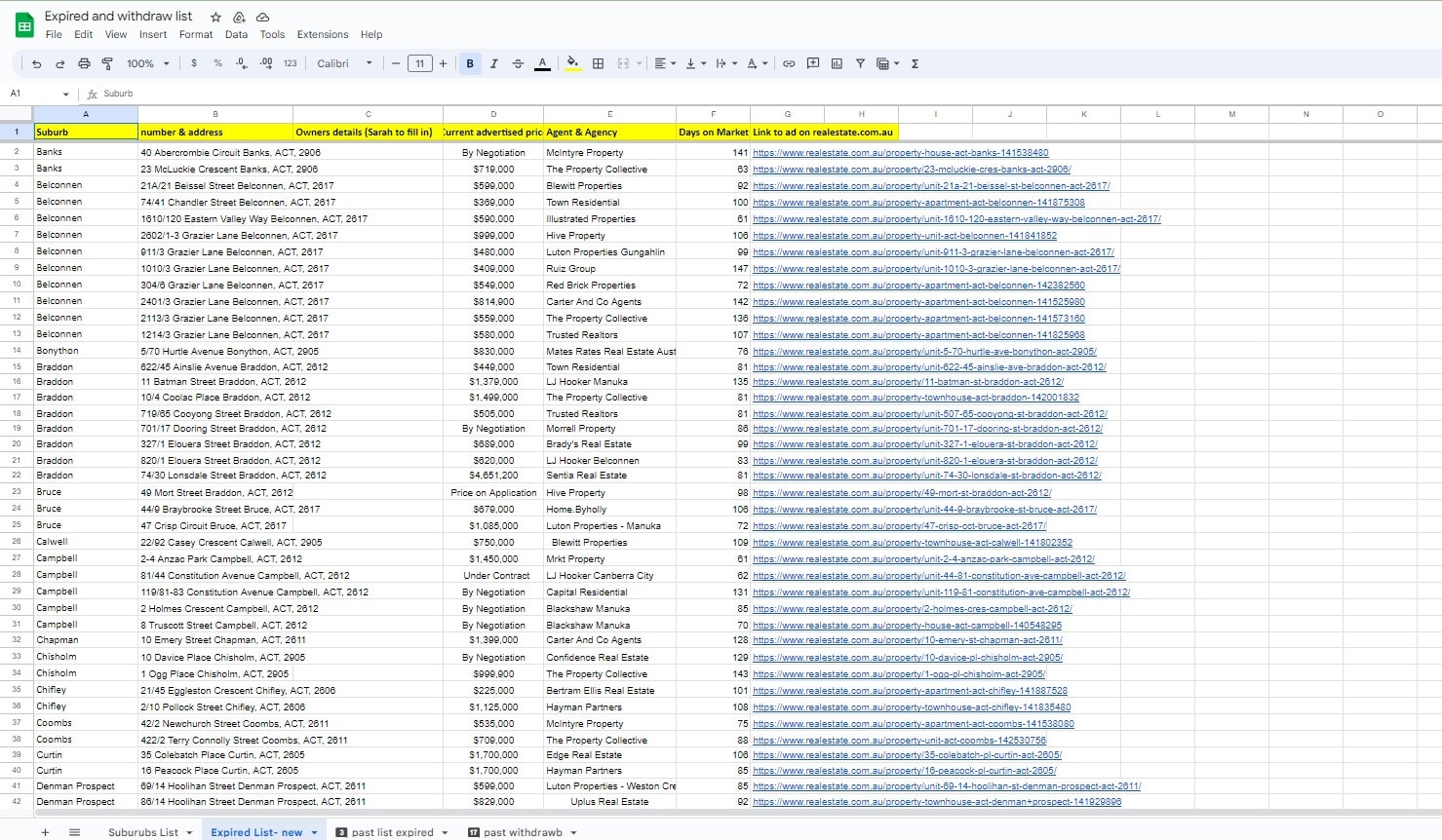Viewport: 1442px width, 840px height.
Task: Increase decimal places icon
Action: pyautogui.click(x=266, y=63)
